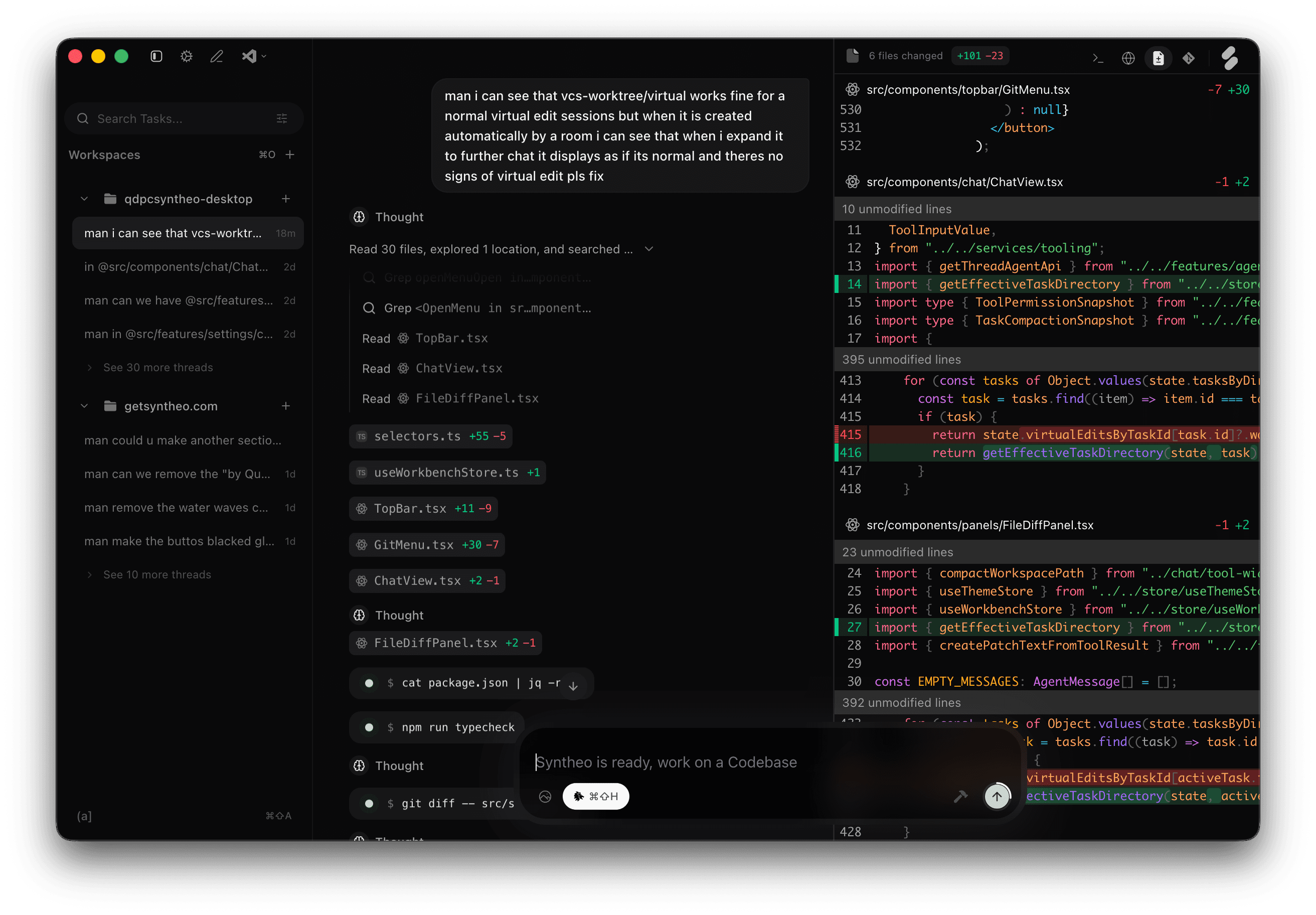
Task: Open Grep <OpenMenu search result
Action: point(477,309)
